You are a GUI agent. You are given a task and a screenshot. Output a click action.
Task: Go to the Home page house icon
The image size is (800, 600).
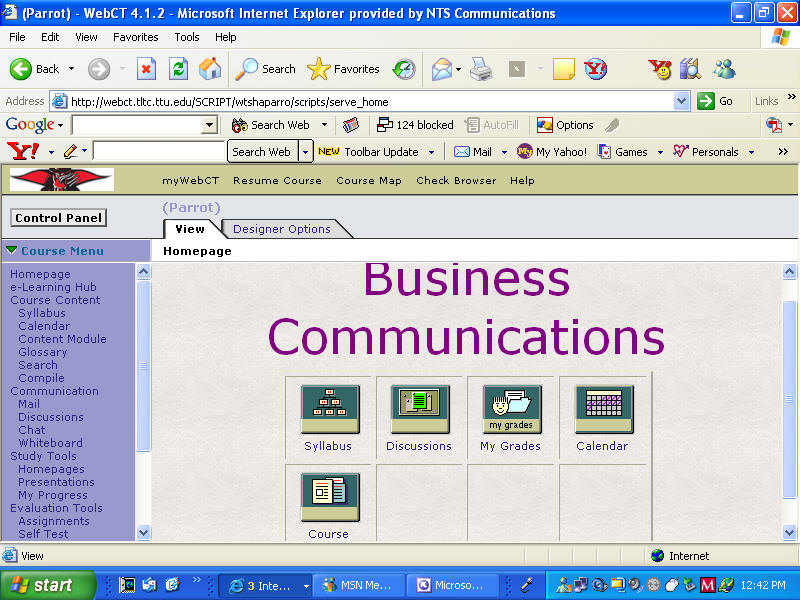(210, 69)
